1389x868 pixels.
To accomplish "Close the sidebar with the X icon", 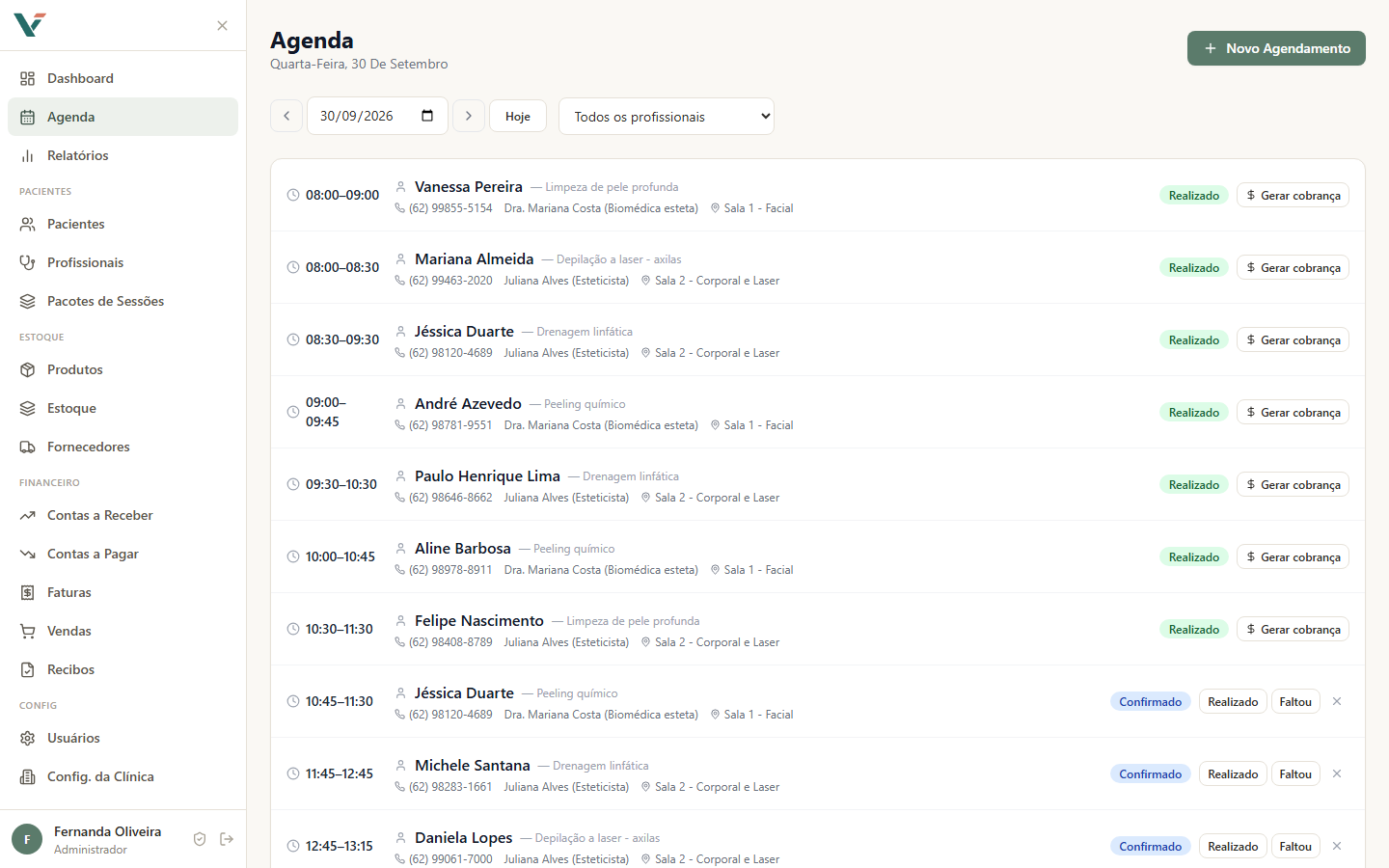I will coord(223,26).
